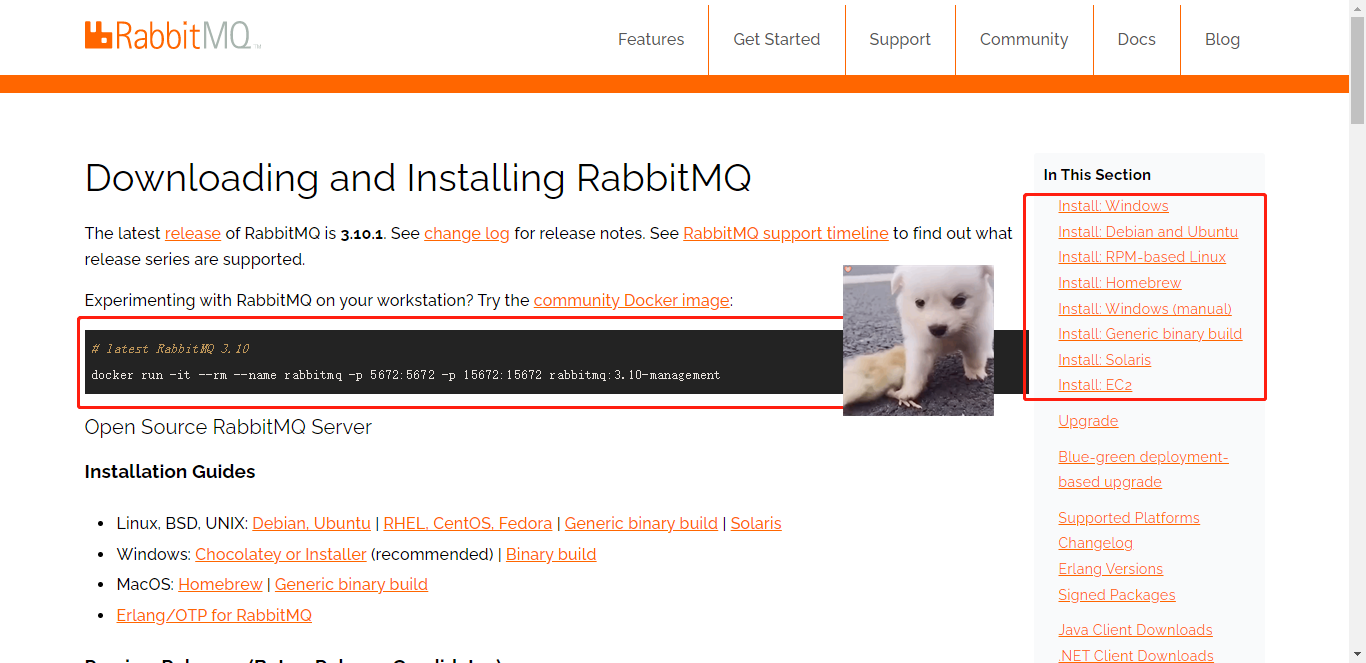Select 'Install: Homebrew' in the sidebar
Image resolution: width=1366 pixels, height=663 pixels.
click(1120, 283)
